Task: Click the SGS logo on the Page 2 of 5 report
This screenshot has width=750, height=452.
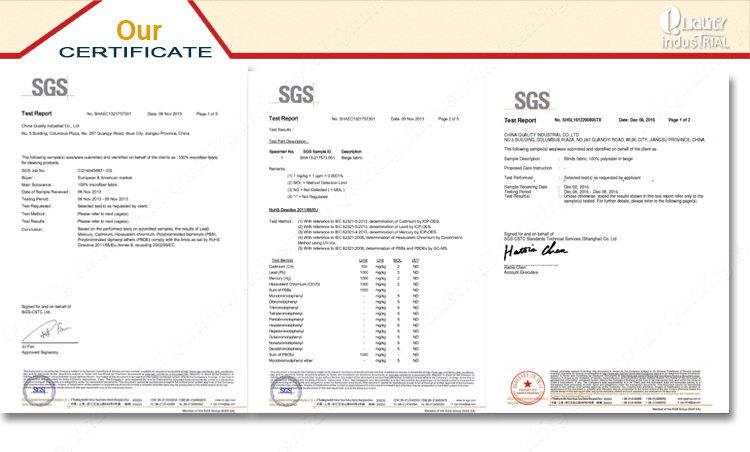Action: coord(296,94)
